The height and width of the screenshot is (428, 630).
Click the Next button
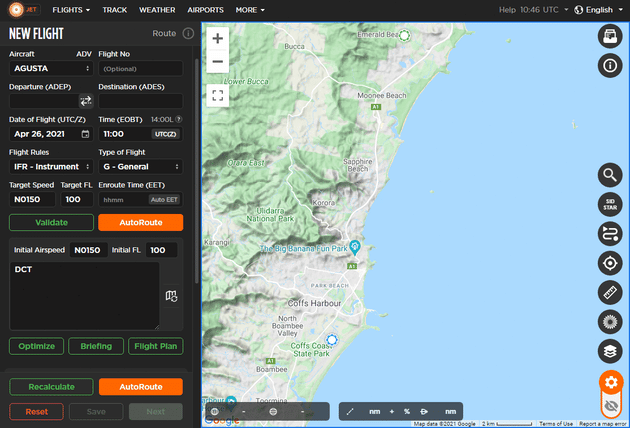(x=156, y=412)
